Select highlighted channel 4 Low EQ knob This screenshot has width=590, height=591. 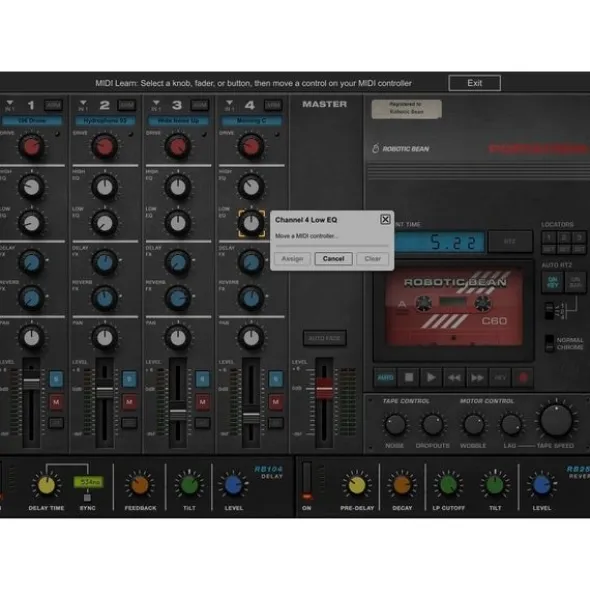point(251,224)
